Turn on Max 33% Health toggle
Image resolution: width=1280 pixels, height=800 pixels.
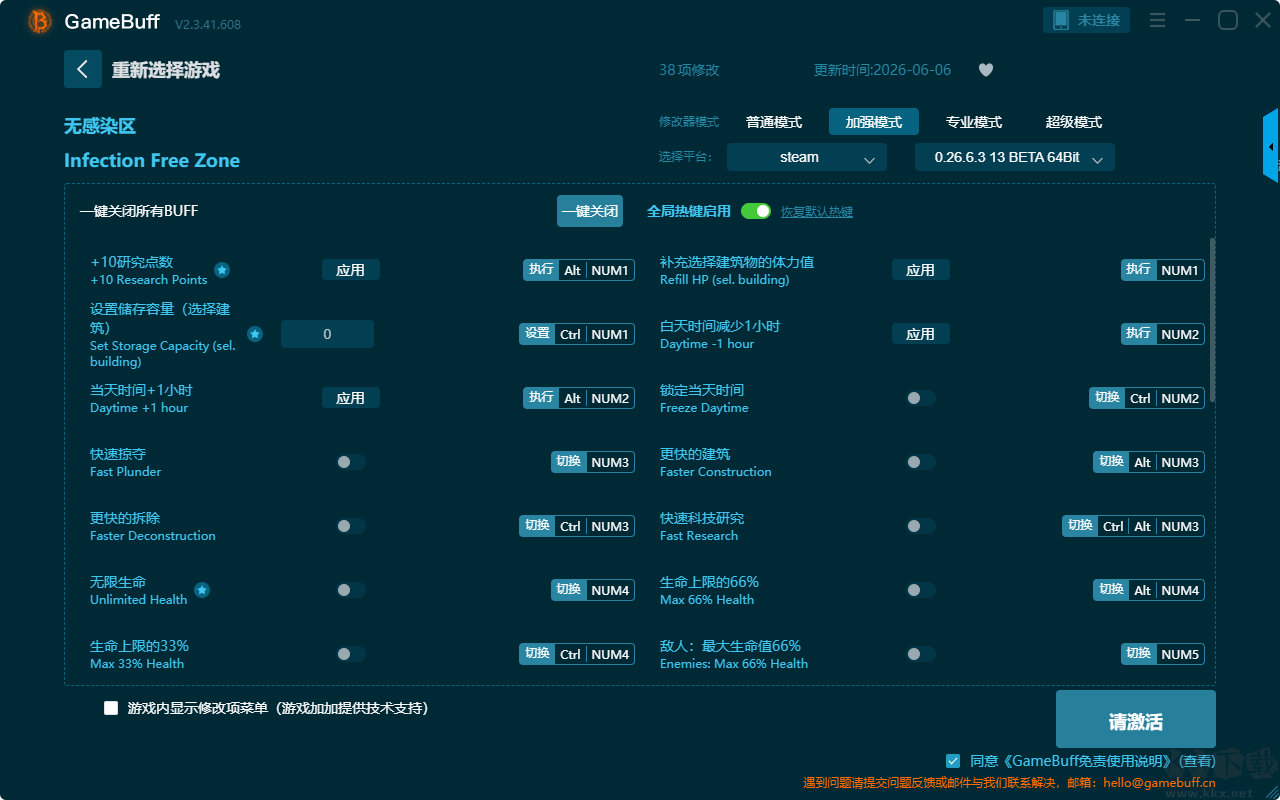coord(351,654)
